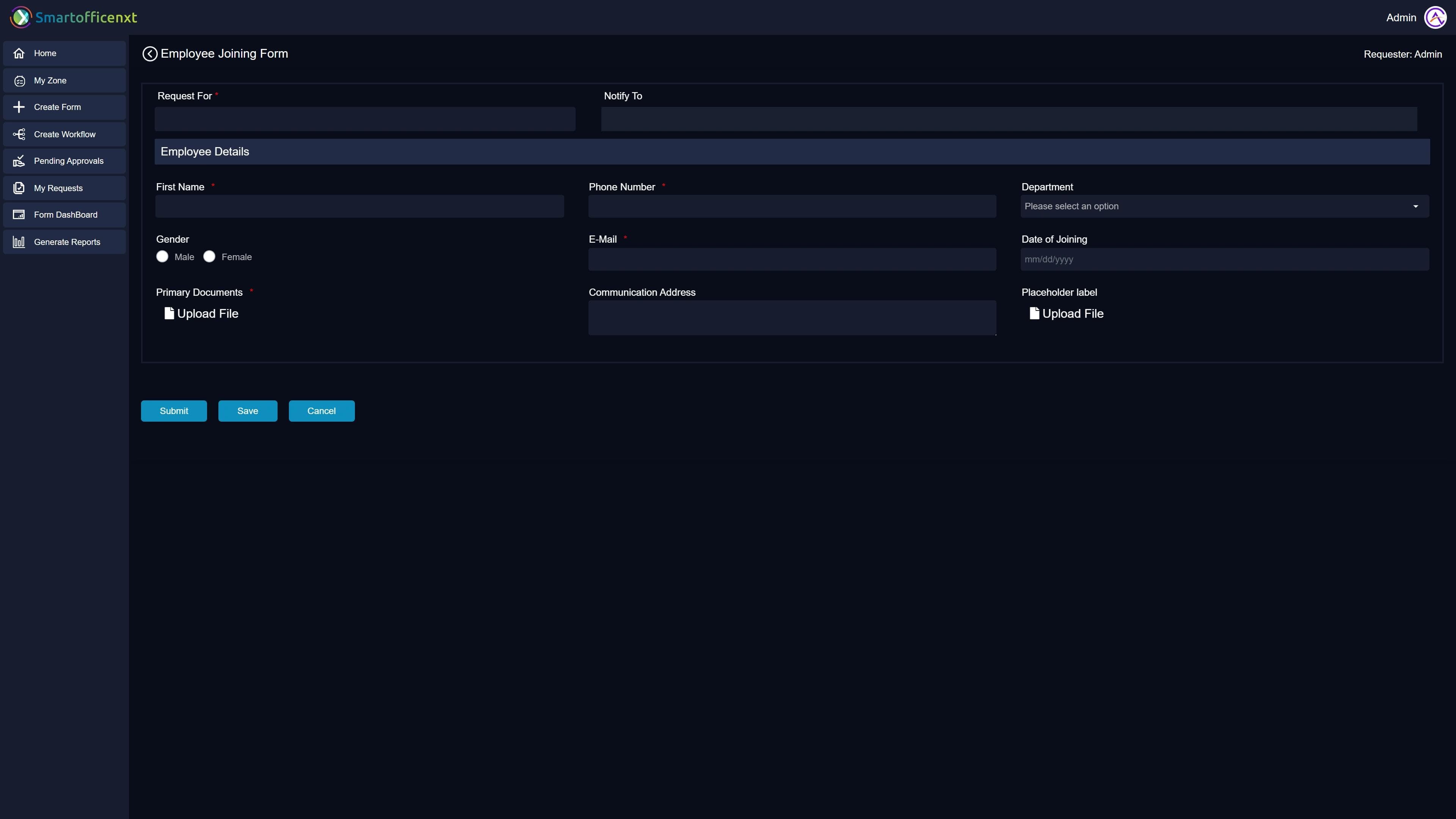The width and height of the screenshot is (1456, 819).
Task: Open Create Workflow via its sidebar icon
Action: coord(20,134)
